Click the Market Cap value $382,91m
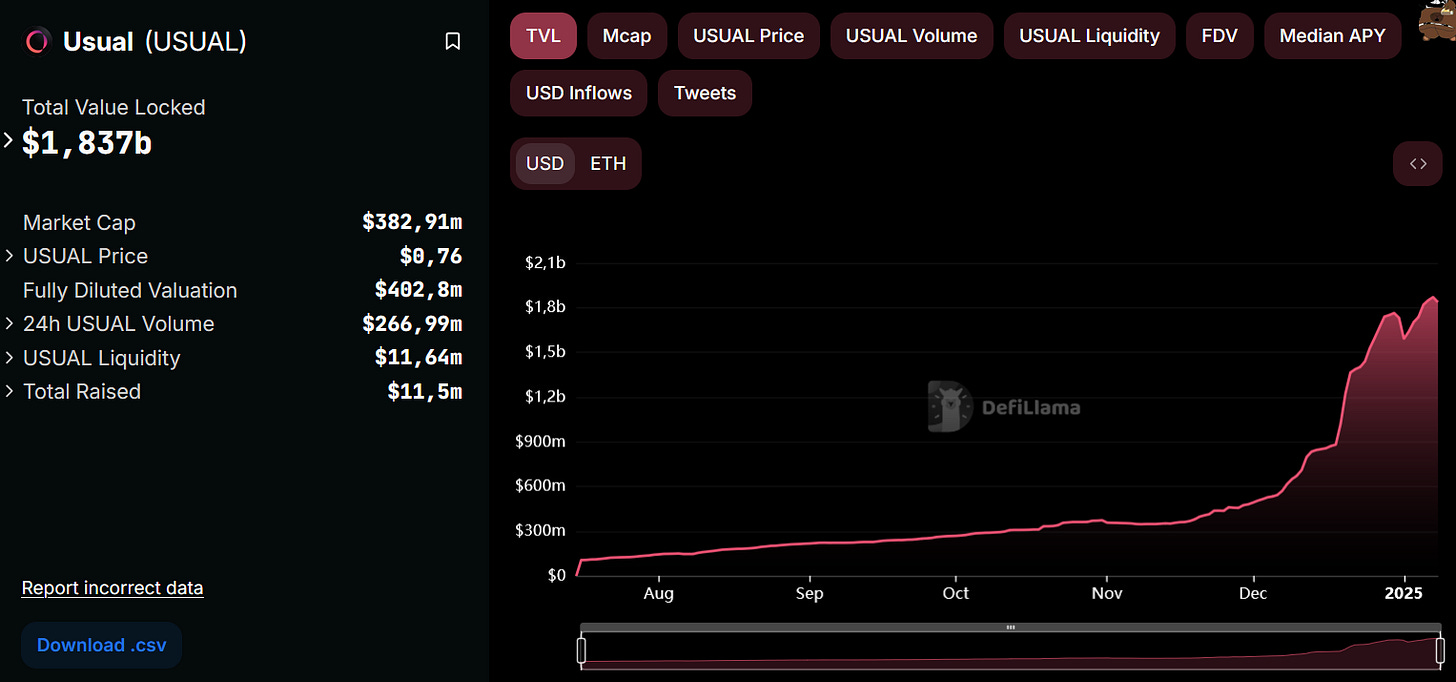The image size is (1456, 682). click(412, 222)
